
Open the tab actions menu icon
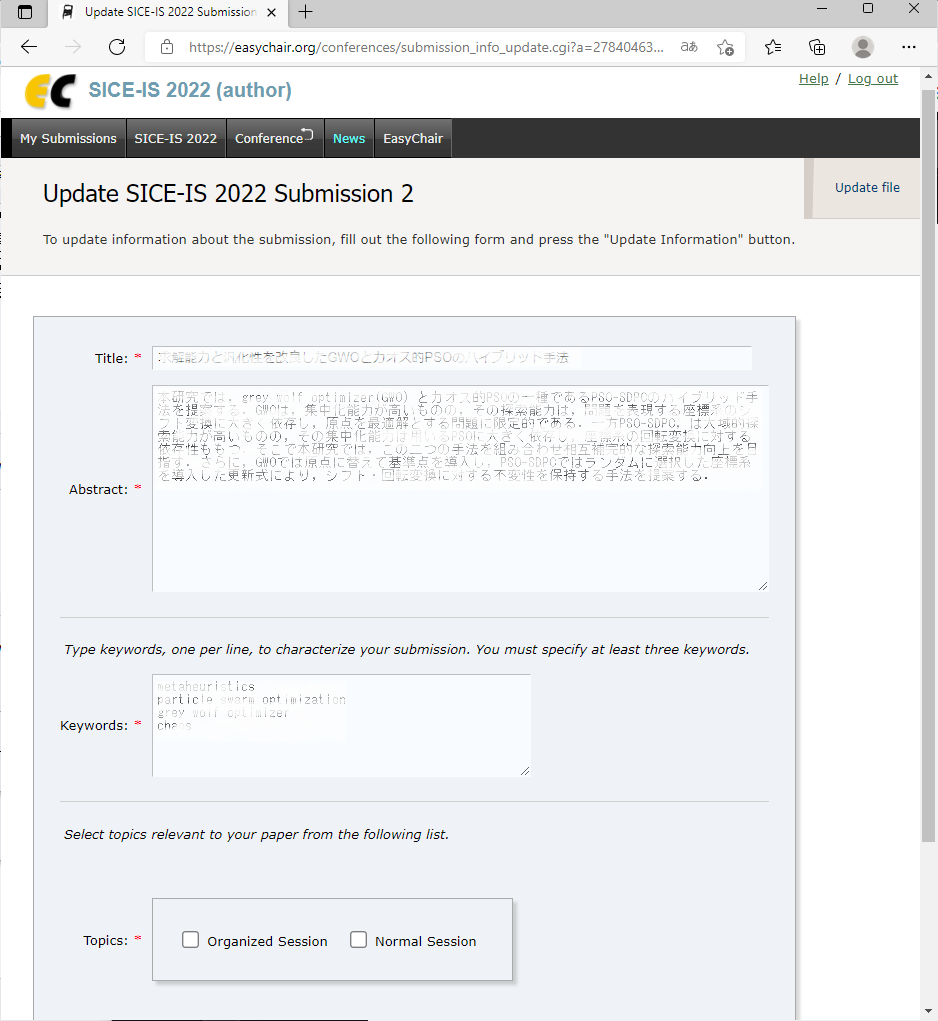(25, 12)
